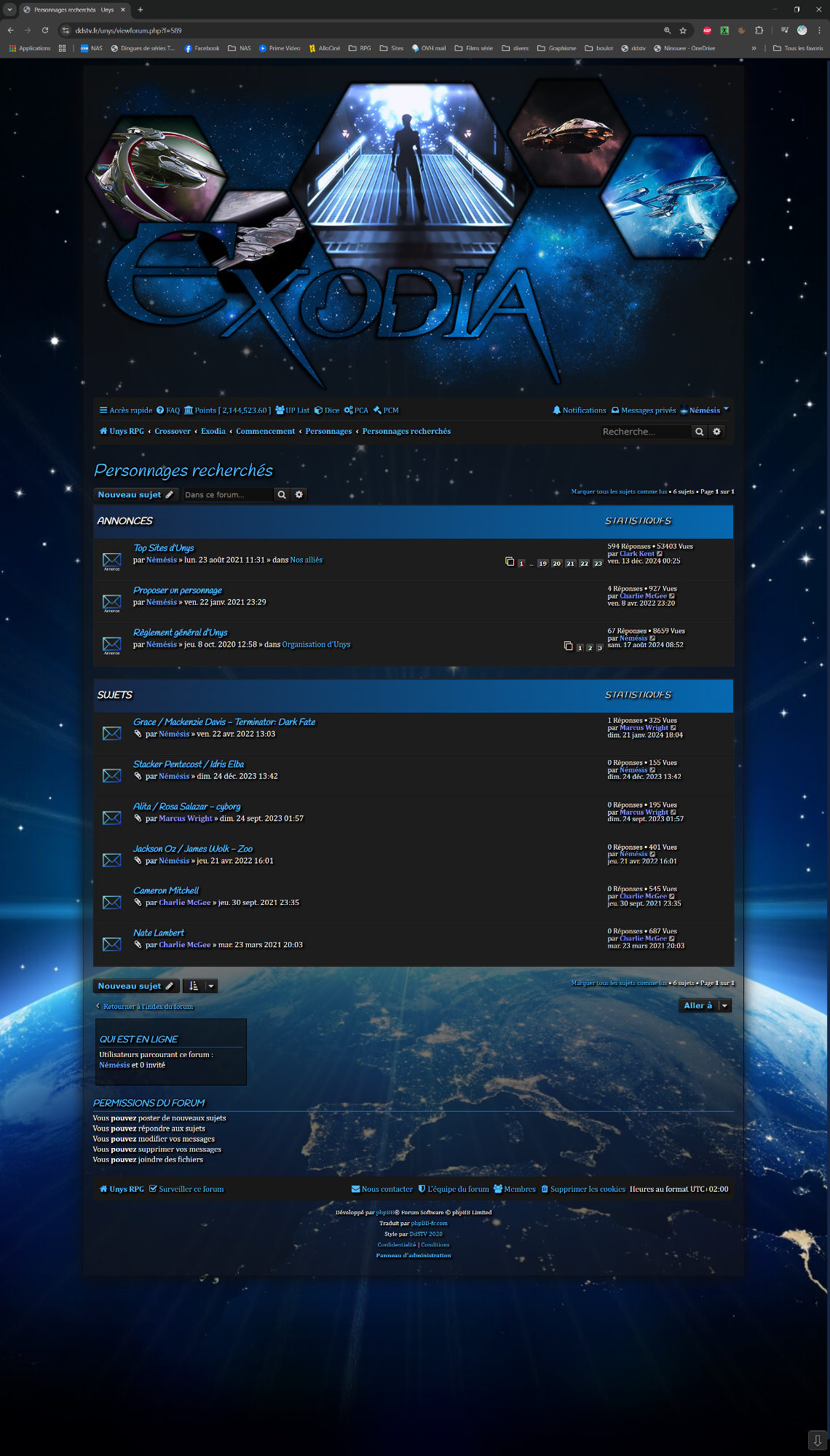The height and width of the screenshot is (1456, 830).
Task: Go to Commencement breadcrumb
Action: [x=266, y=432]
